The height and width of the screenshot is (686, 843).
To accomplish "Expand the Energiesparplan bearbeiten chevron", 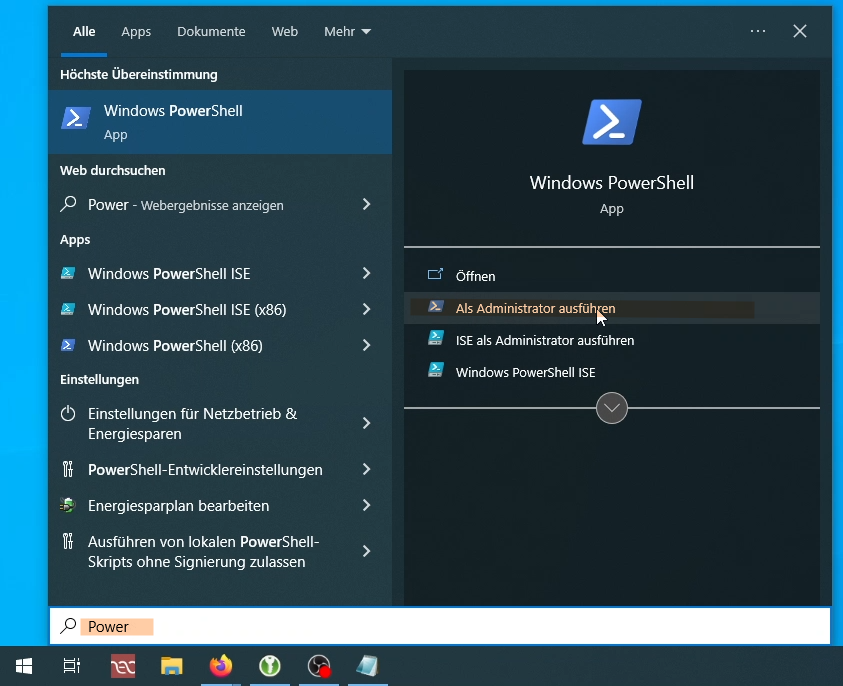I will 367,505.
